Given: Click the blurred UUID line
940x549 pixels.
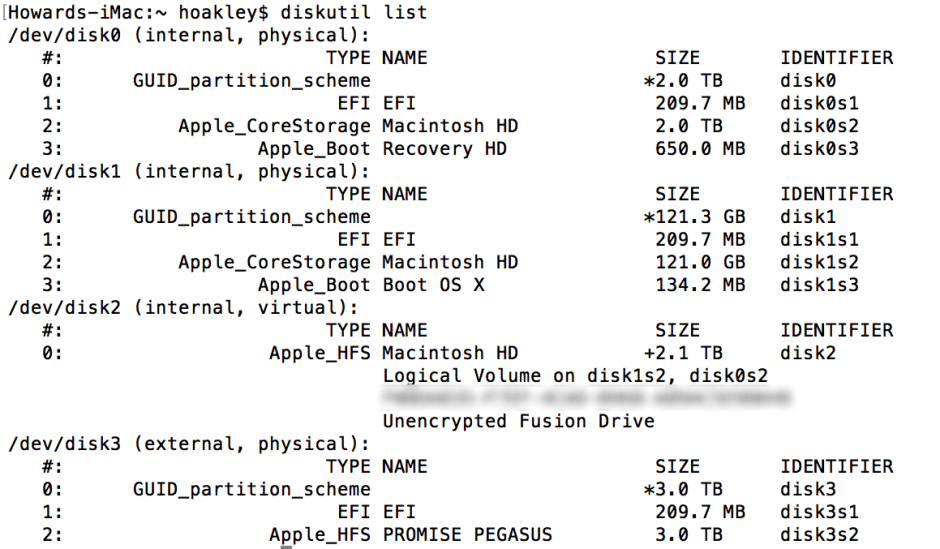Looking at the screenshot, I should (x=587, y=399).
